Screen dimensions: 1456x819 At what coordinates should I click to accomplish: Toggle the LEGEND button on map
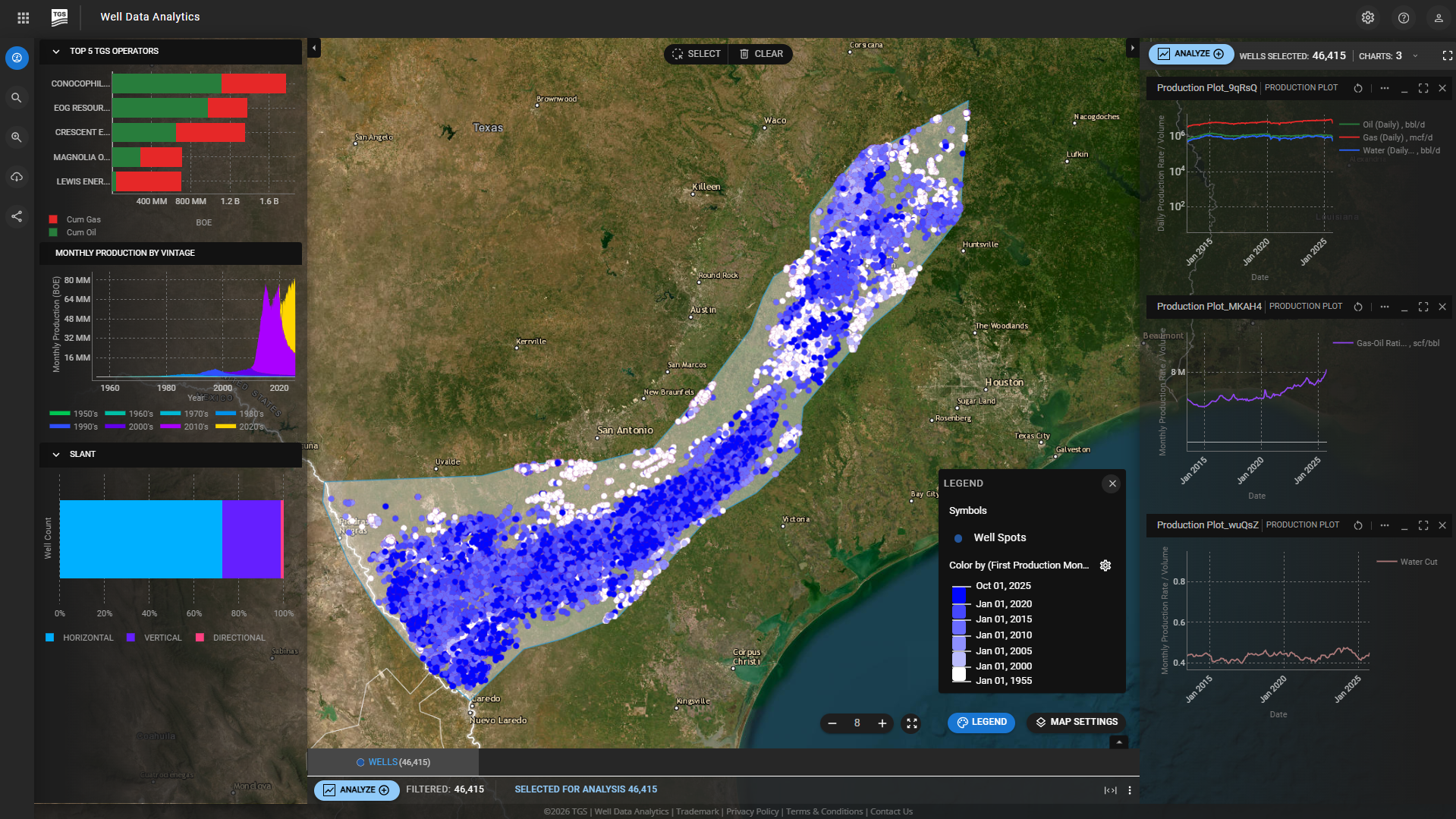point(981,723)
